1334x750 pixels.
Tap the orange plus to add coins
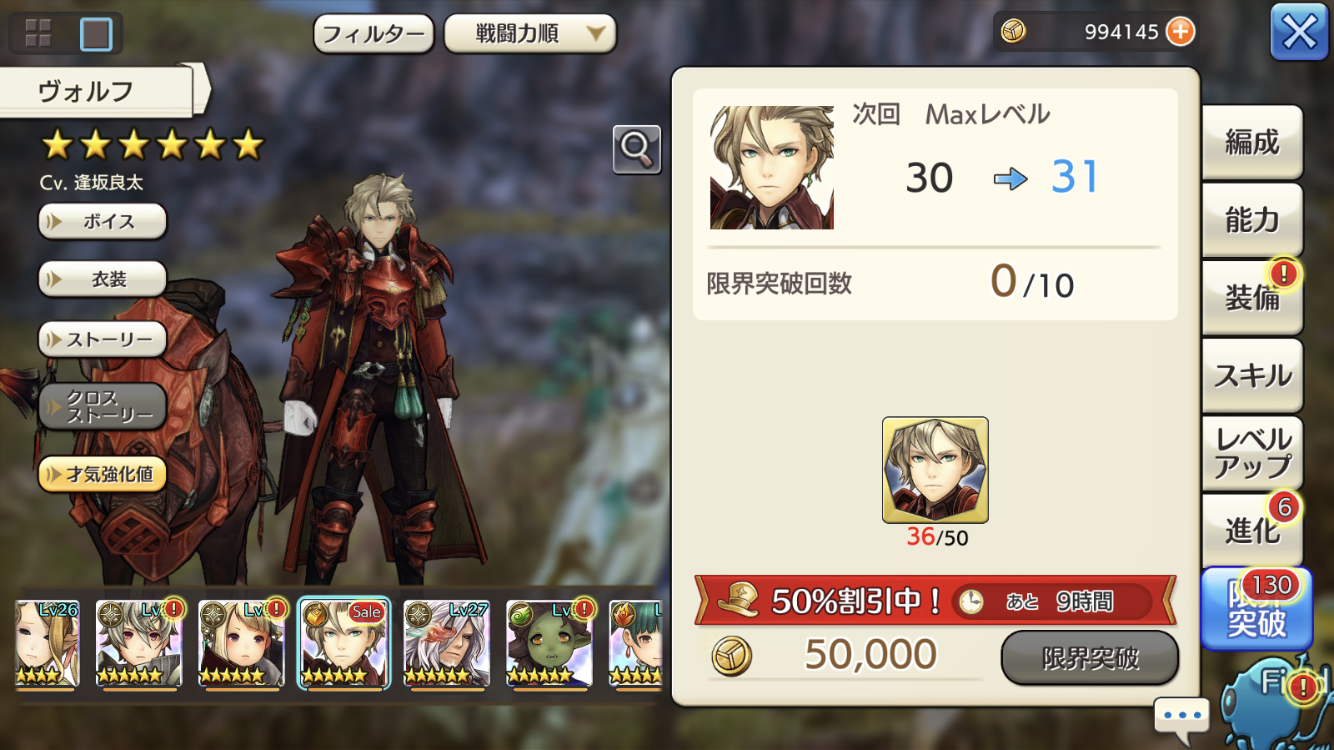(1181, 32)
